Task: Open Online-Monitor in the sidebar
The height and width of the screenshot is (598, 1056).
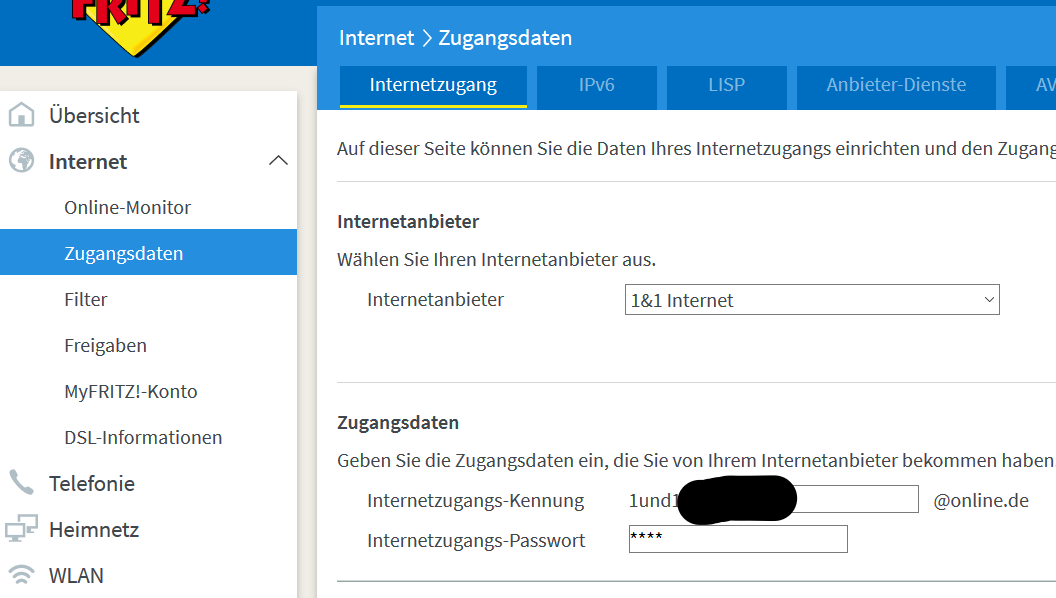Action: coord(127,207)
